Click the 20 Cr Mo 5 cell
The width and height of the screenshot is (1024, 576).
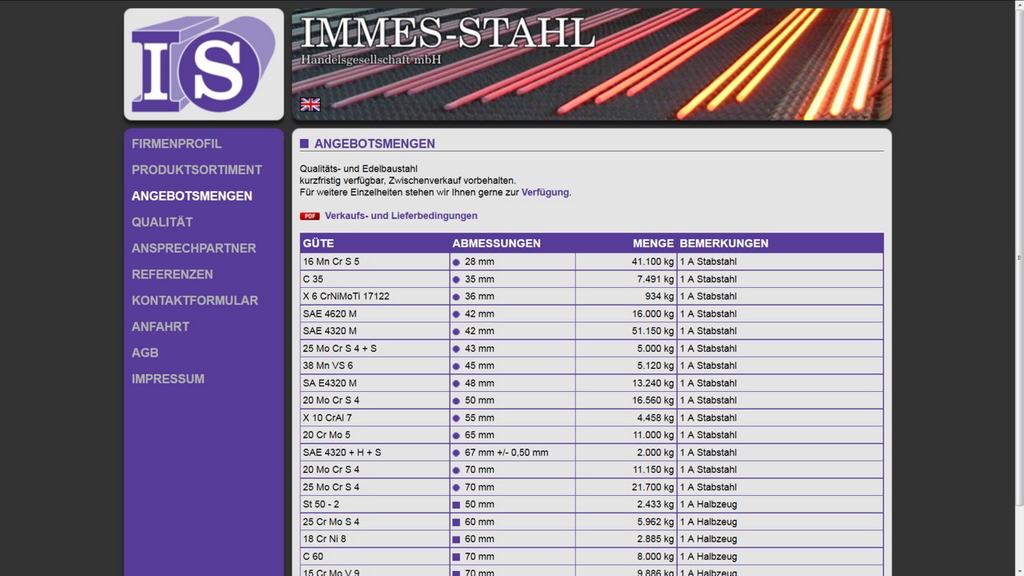(x=375, y=435)
